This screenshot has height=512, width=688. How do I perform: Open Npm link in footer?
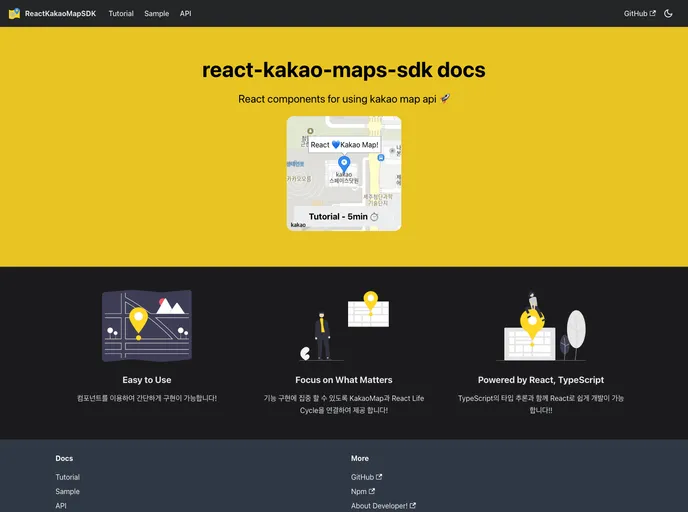pyautogui.click(x=363, y=491)
